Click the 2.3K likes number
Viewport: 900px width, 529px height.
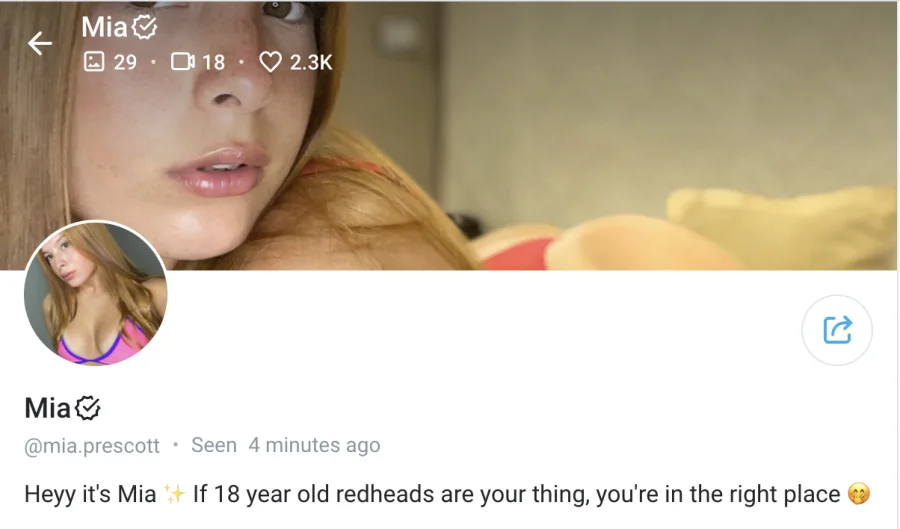(311, 62)
